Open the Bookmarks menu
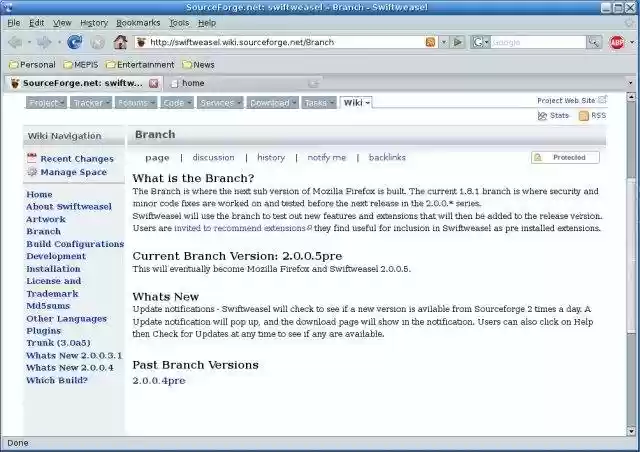640x452 pixels. coord(138,23)
